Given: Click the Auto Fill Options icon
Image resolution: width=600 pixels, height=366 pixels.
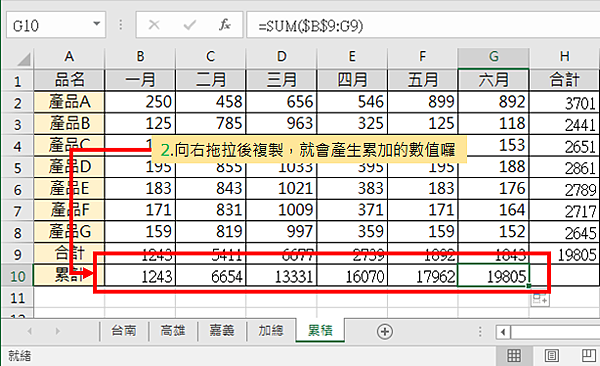Looking at the screenshot, I should pyautogui.click(x=540, y=299).
